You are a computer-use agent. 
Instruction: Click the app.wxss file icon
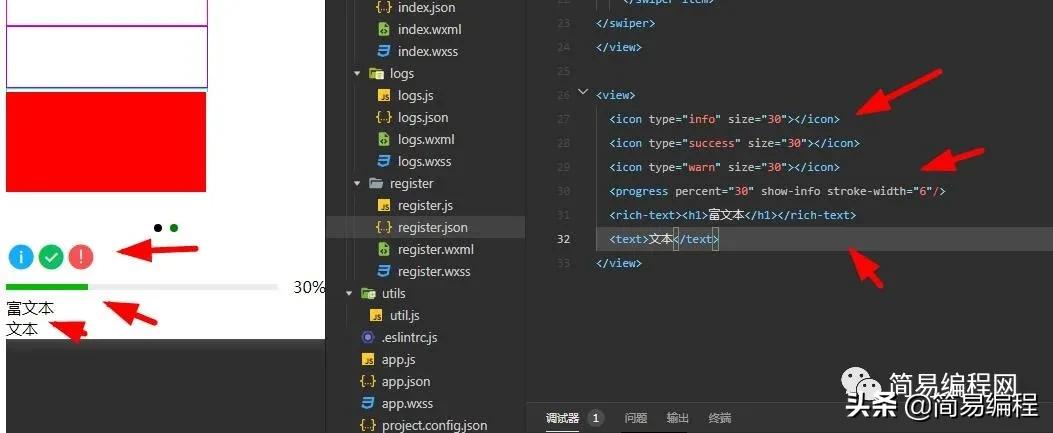pyautogui.click(x=368, y=404)
